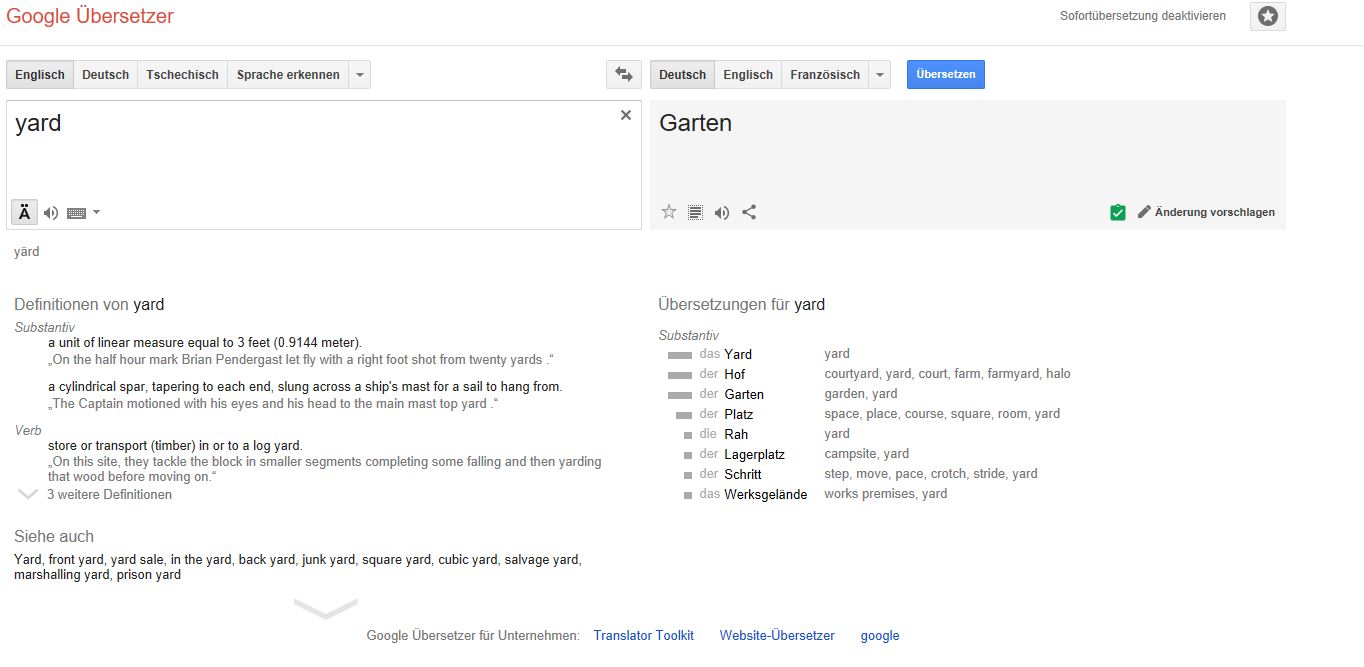Image resolution: width=1364 pixels, height=667 pixels.
Task: Listen to the source word pronunciation
Action: point(51,212)
